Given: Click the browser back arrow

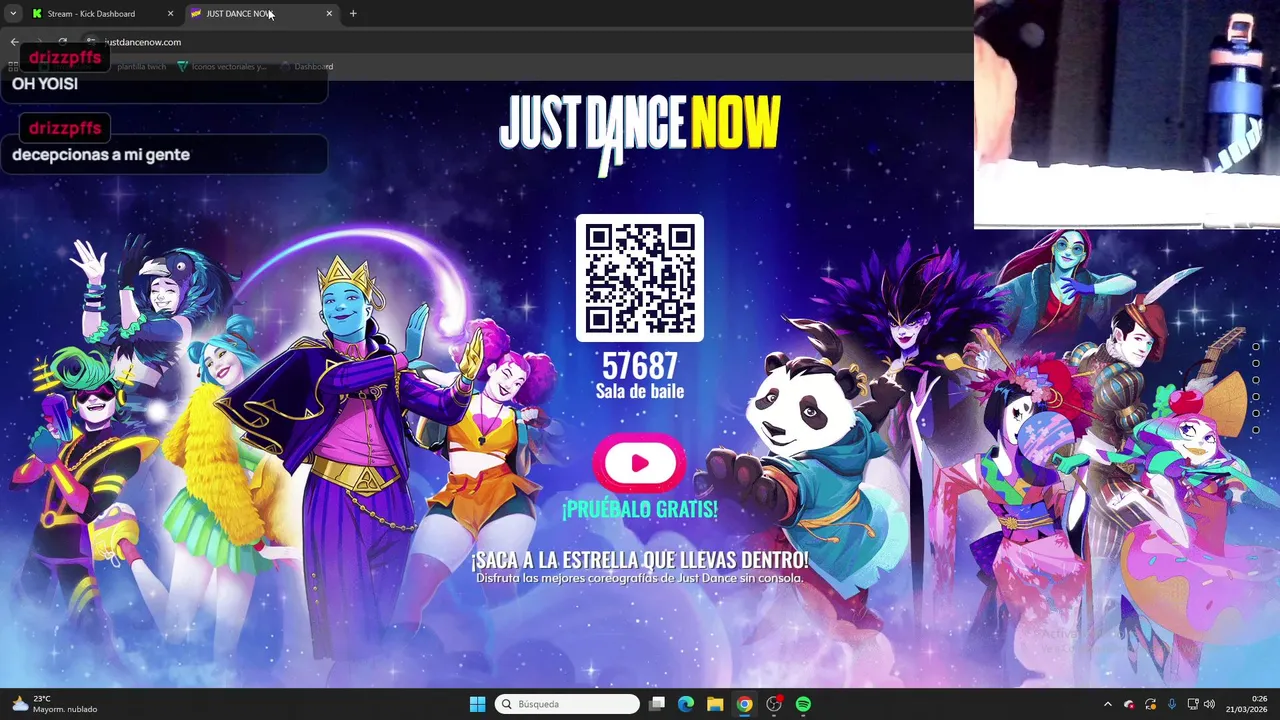Looking at the screenshot, I should tap(14, 42).
